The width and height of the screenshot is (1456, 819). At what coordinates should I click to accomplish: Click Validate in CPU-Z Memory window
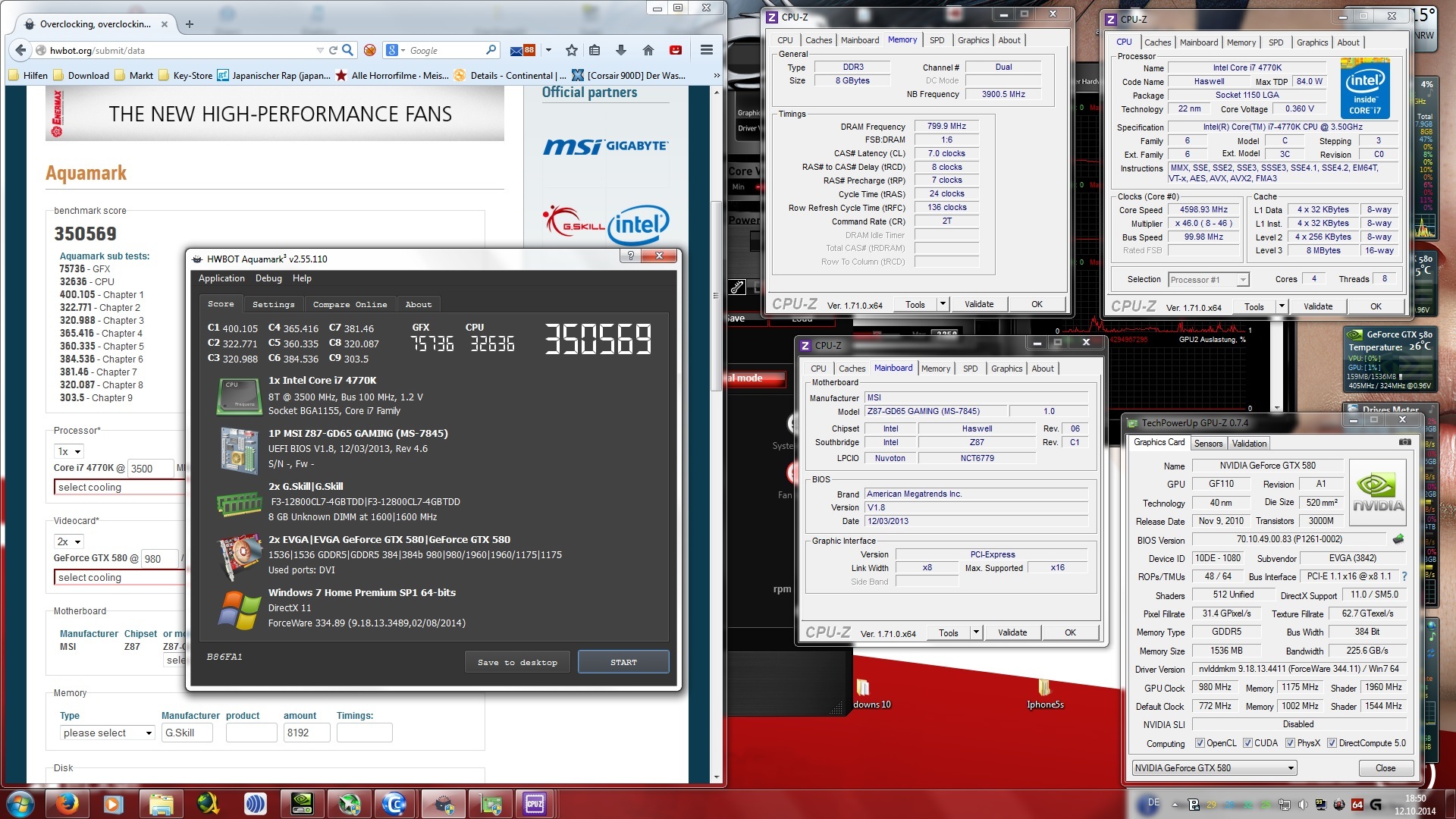(x=979, y=304)
